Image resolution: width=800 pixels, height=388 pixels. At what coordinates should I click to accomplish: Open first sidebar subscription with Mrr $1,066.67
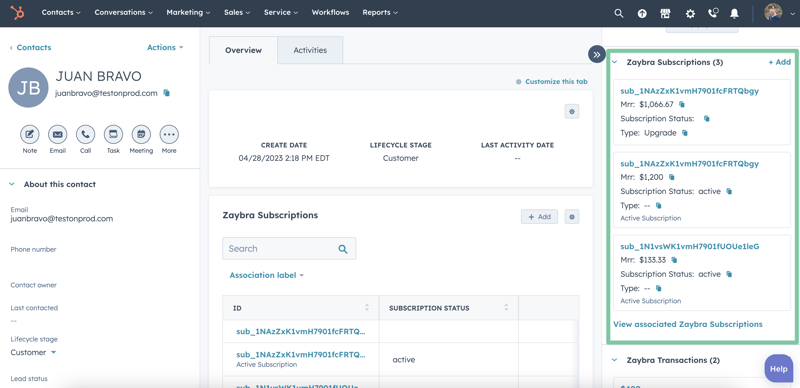tap(689, 91)
